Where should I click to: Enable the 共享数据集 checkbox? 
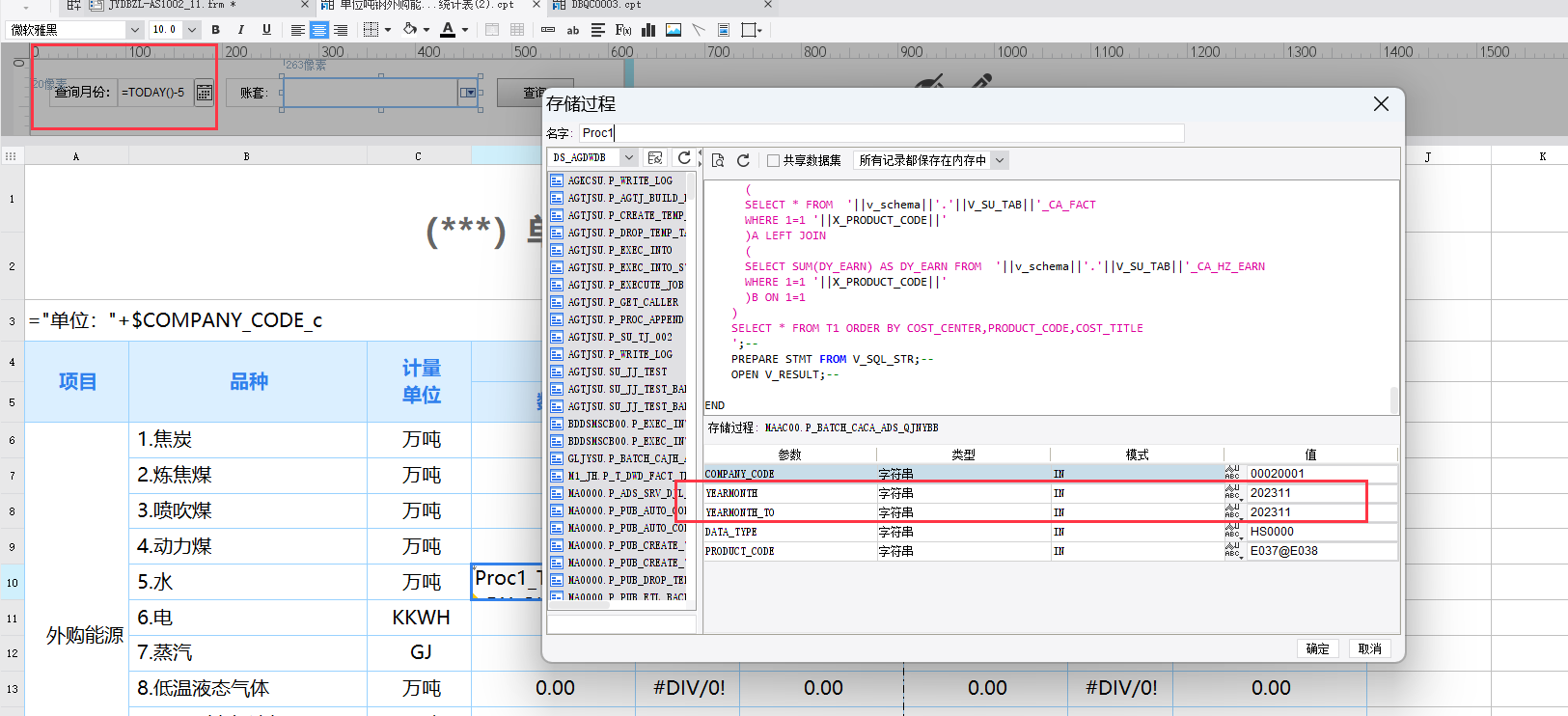pyautogui.click(x=773, y=160)
